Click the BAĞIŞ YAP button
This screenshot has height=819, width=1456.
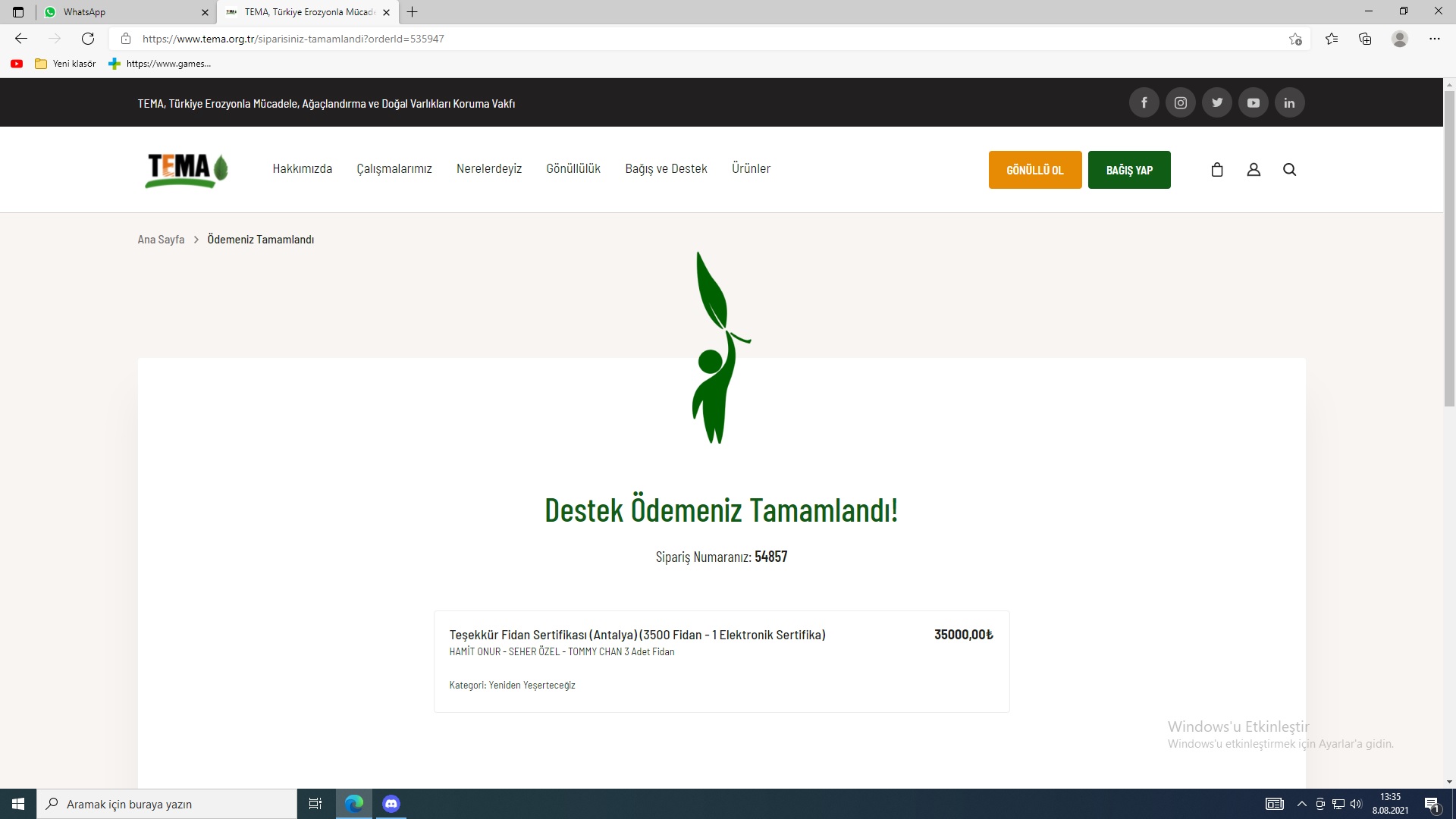(x=1129, y=170)
